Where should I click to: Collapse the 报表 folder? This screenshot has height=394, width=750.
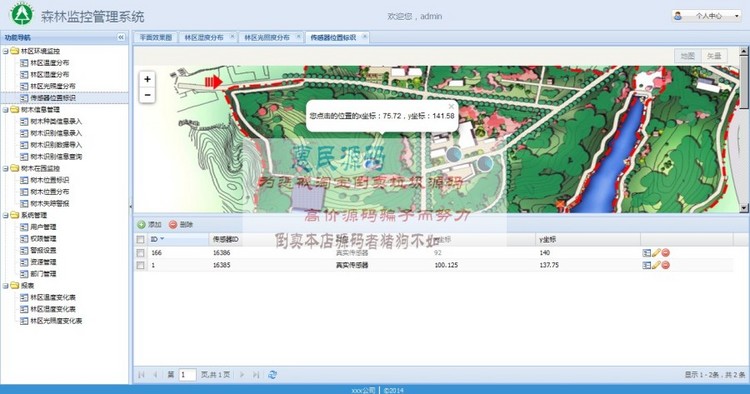[5, 285]
